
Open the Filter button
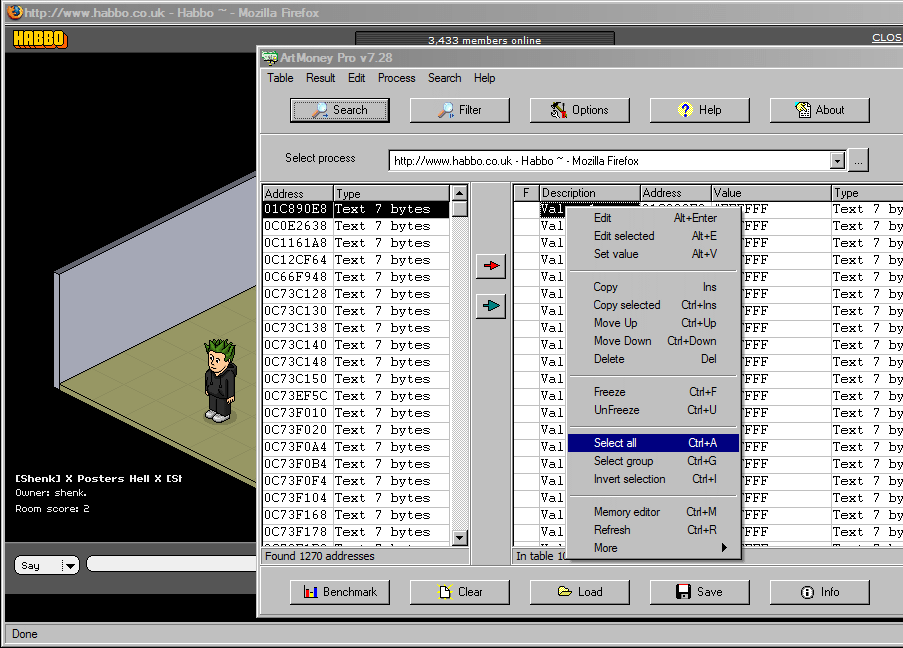460,110
